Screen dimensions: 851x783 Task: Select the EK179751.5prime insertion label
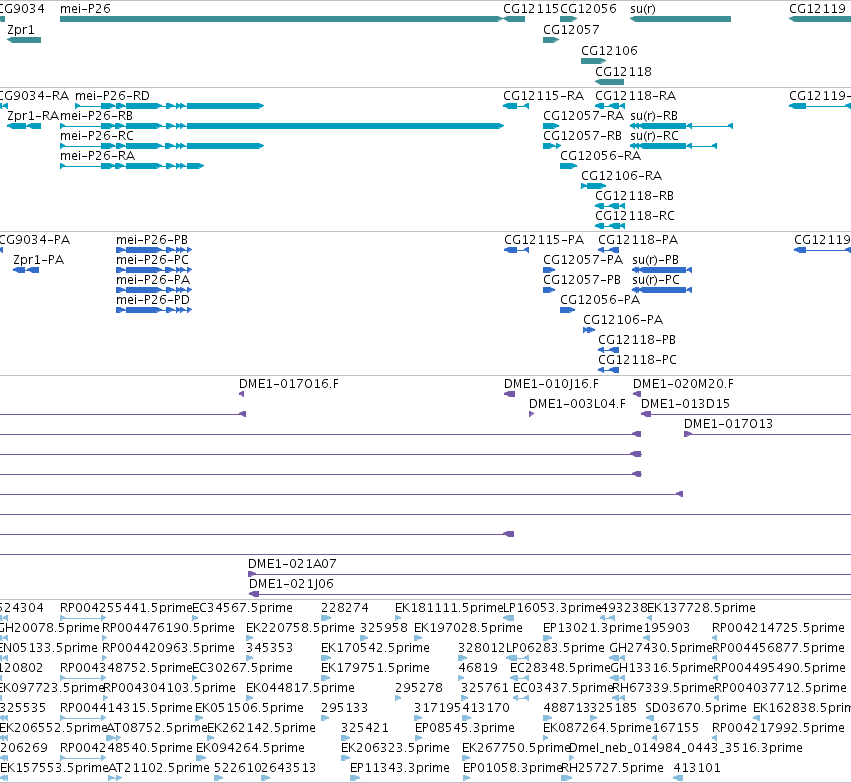[x=375, y=669]
